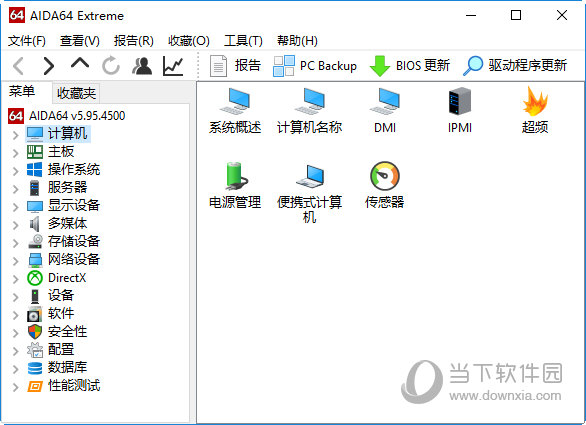Select the 网络设备 tree item label
The height and width of the screenshot is (425, 586).
pyautogui.click(x=74, y=259)
